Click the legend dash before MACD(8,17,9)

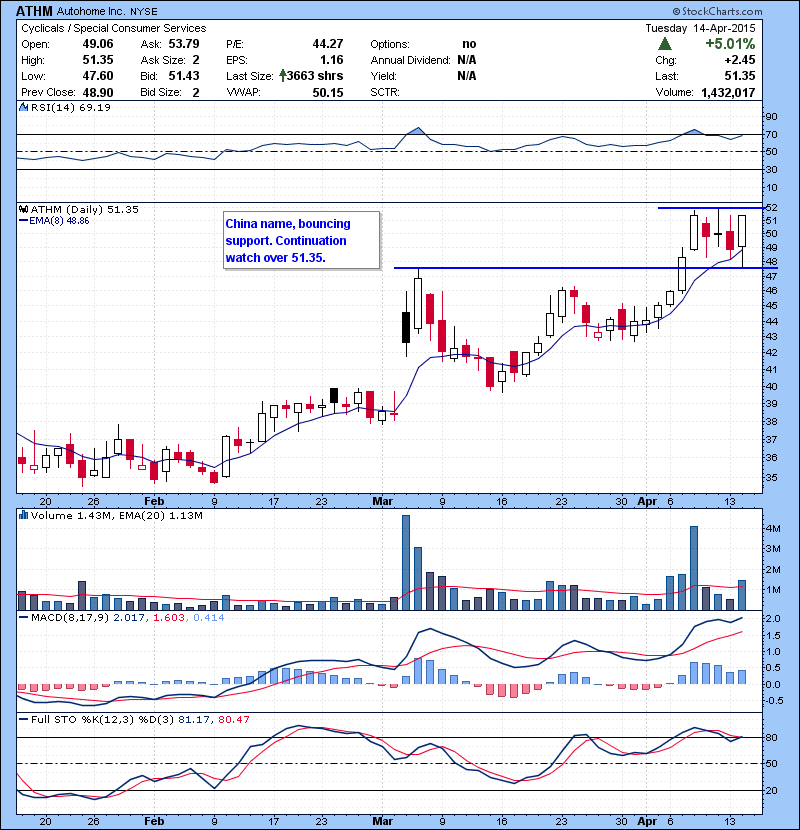pos(23,618)
